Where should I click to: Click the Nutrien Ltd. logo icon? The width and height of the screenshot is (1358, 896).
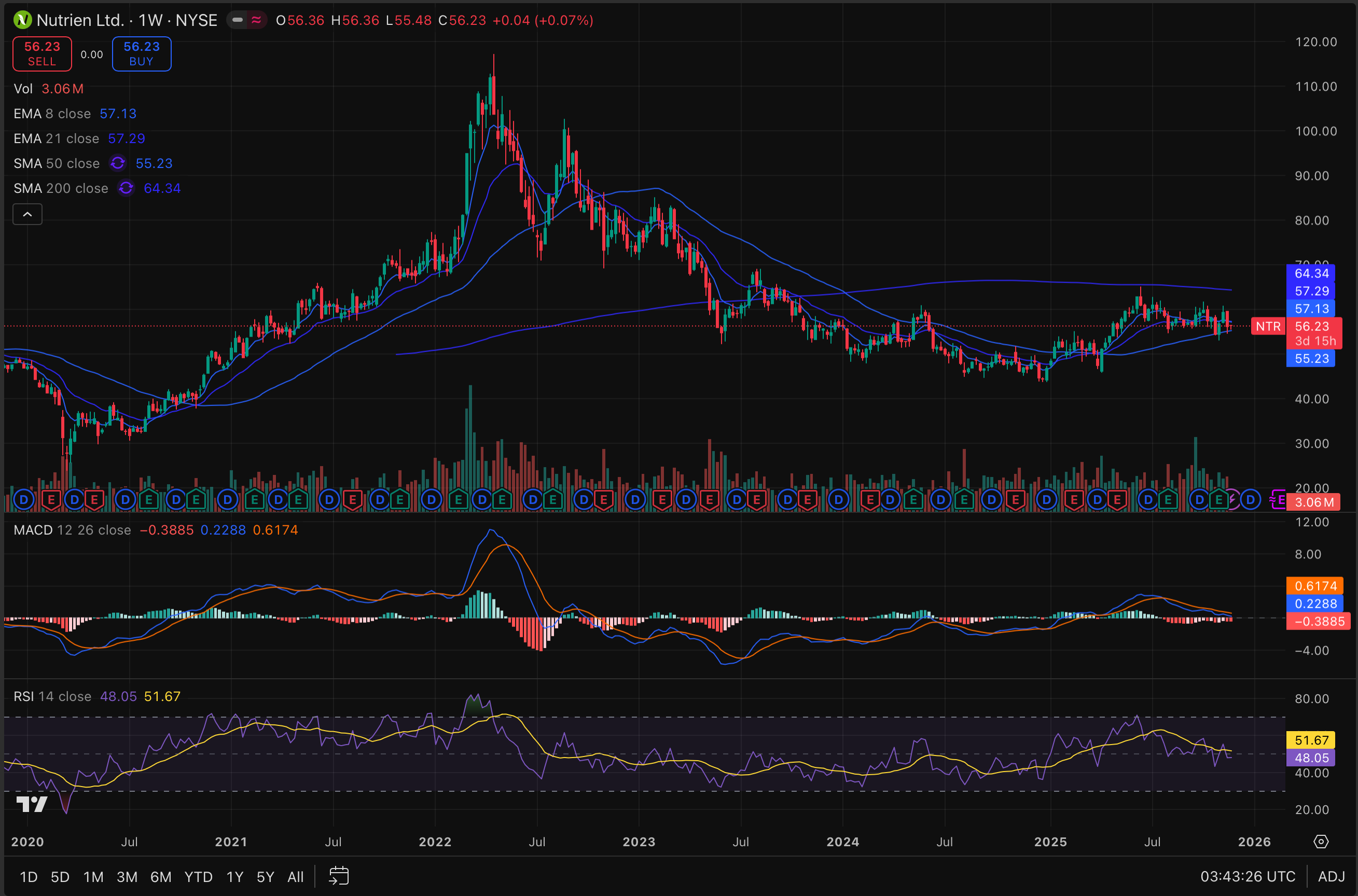point(22,20)
